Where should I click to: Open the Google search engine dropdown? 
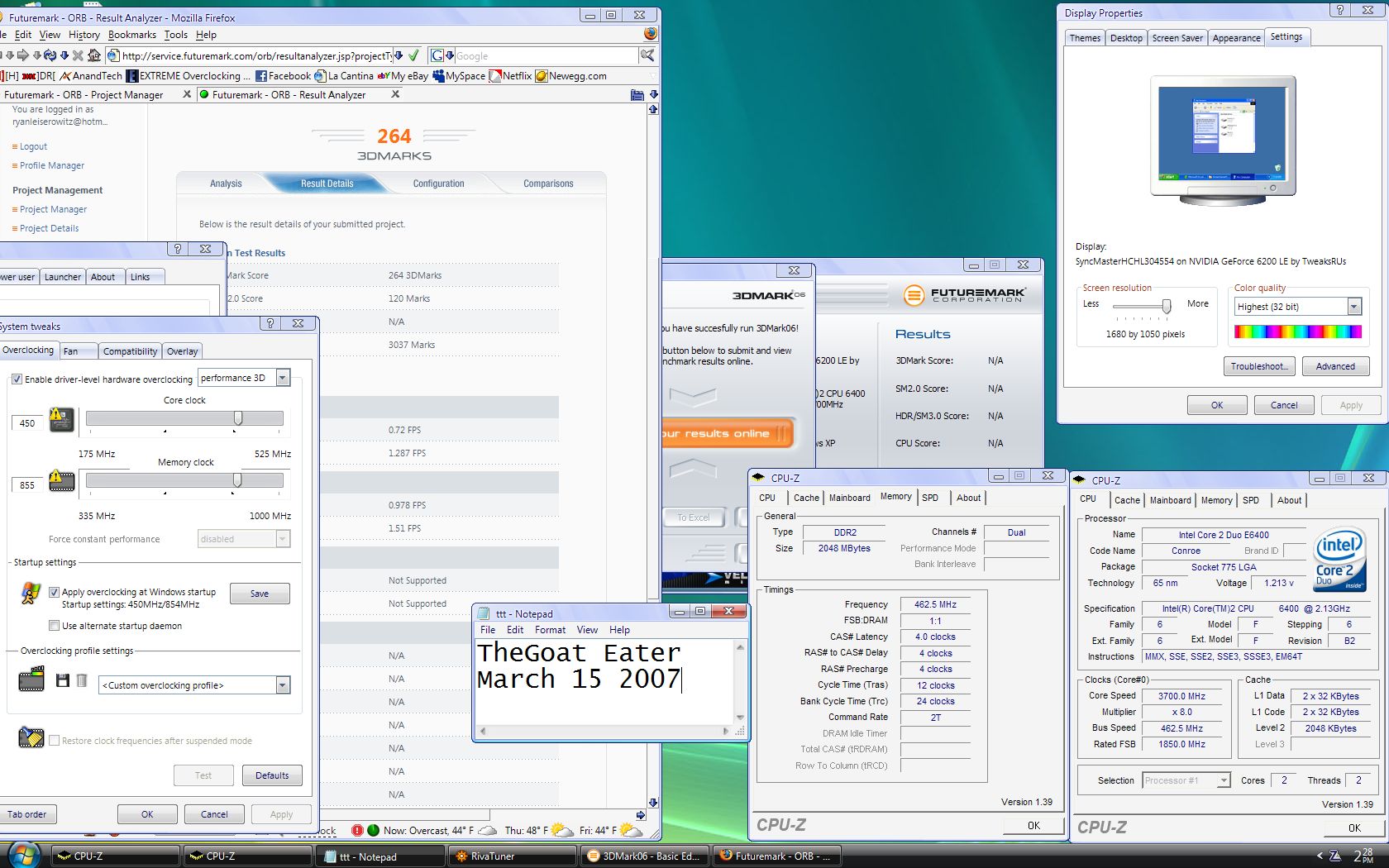(x=450, y=55)
